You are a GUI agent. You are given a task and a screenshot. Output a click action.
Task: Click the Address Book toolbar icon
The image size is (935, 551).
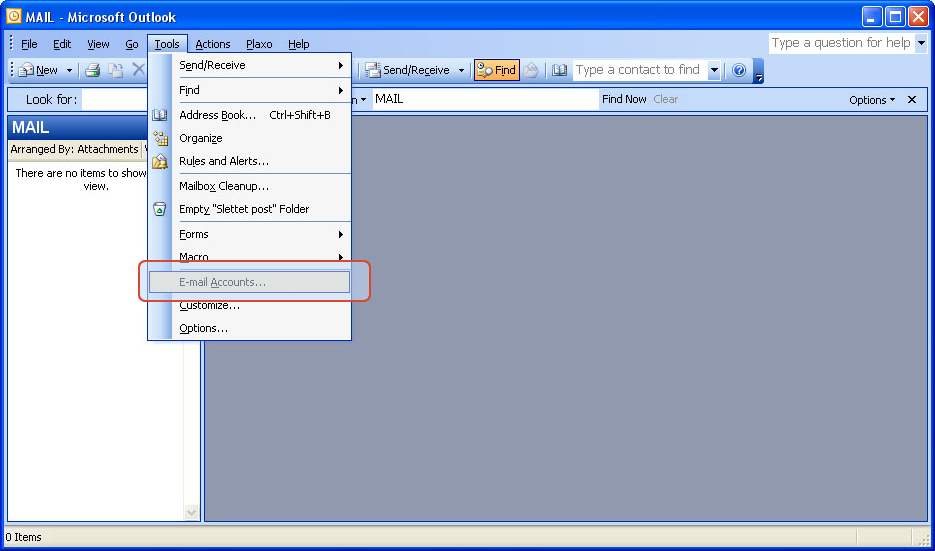[559, 70]
